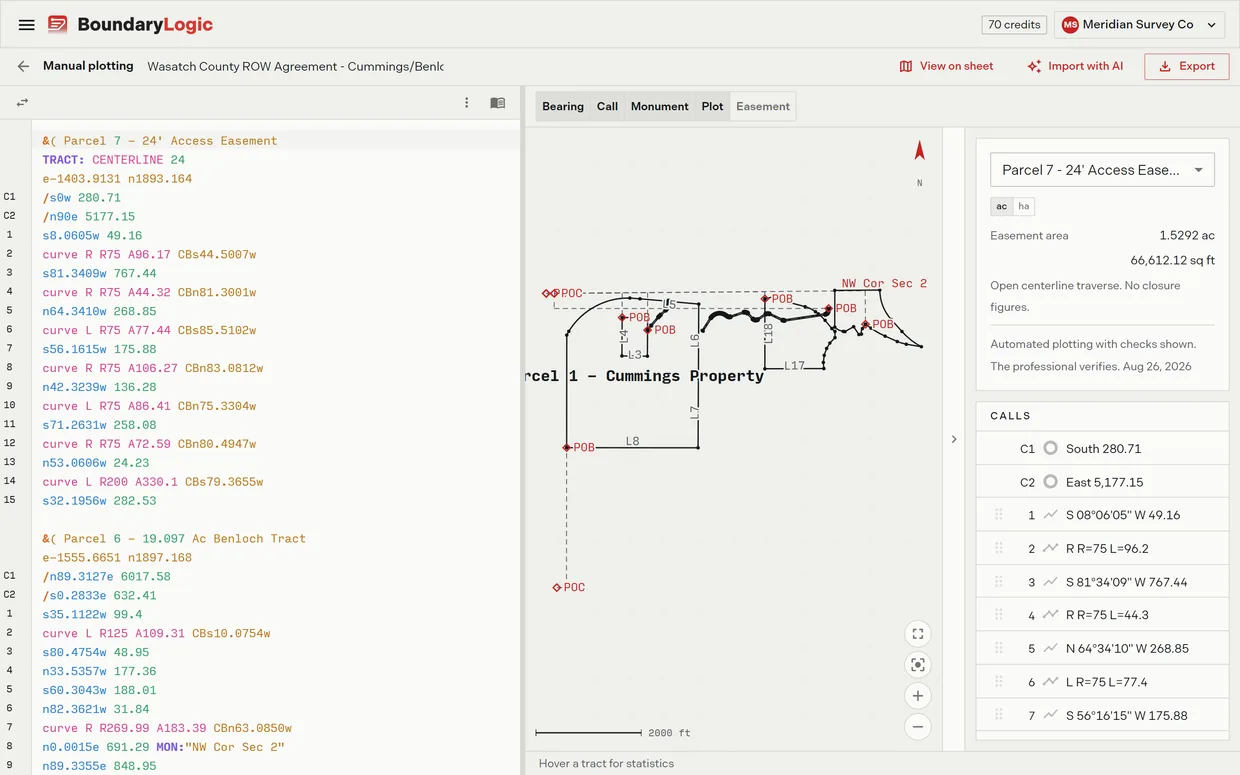Click Import with AI
This screenshot has height=775, width=1240.
(1075, 66)
